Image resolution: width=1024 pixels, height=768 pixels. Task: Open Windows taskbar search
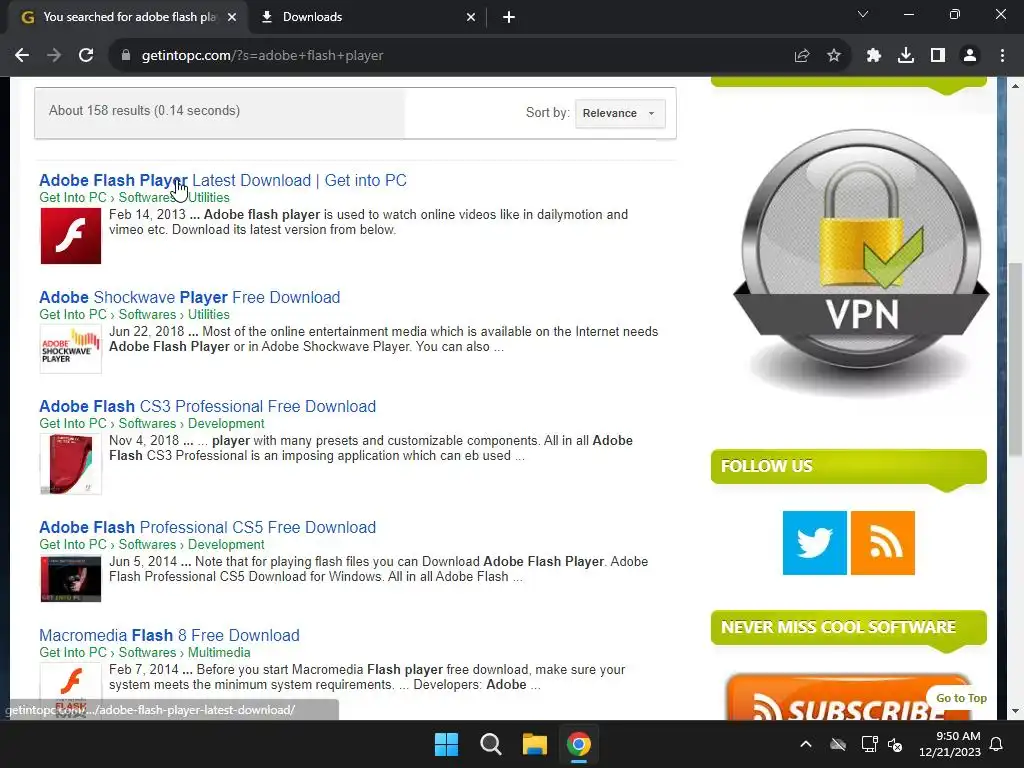click(x=490, y=744)
